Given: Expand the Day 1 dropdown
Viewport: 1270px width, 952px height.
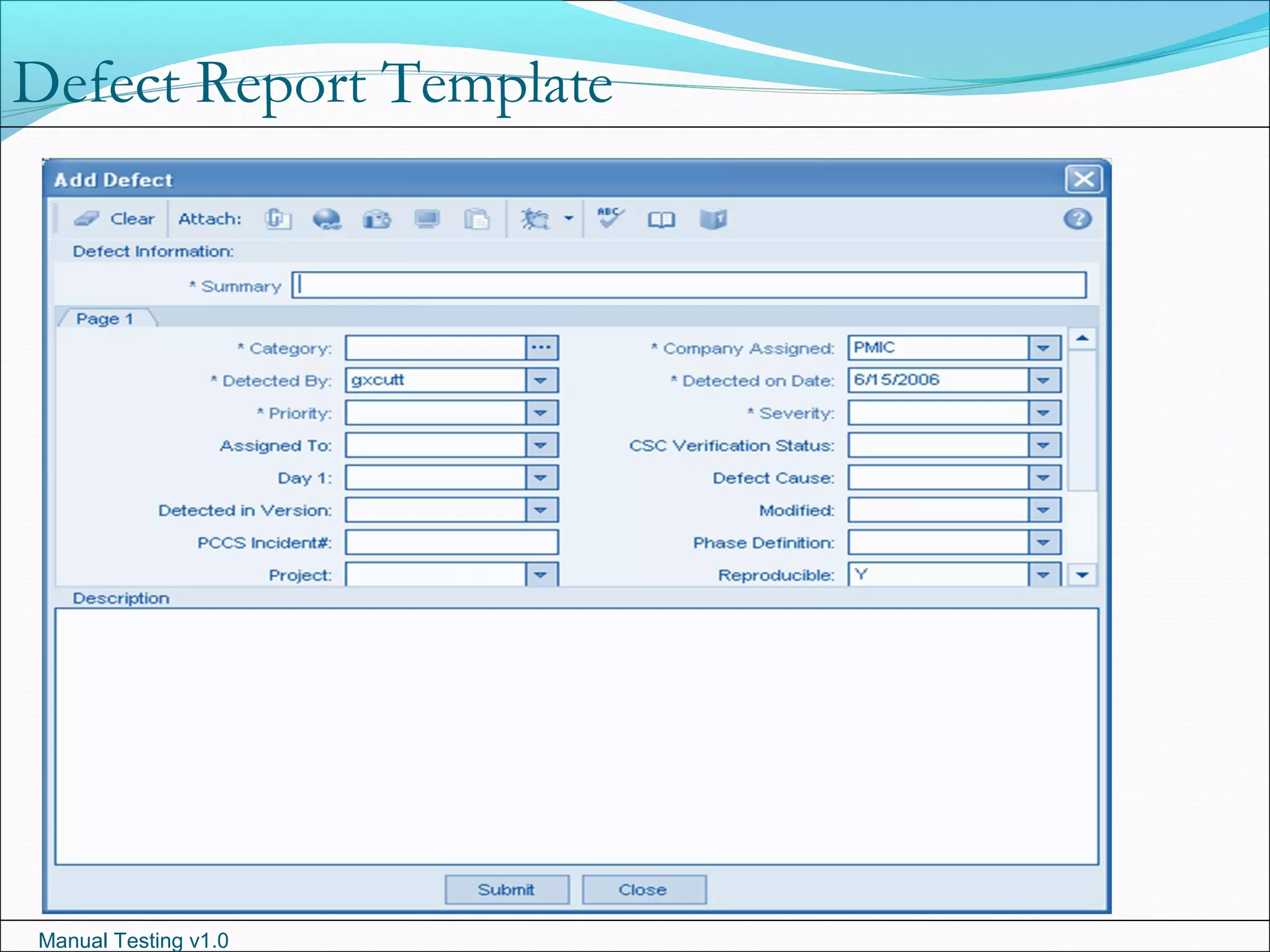Looking at the screenshot, I should (x=541, y=477).
